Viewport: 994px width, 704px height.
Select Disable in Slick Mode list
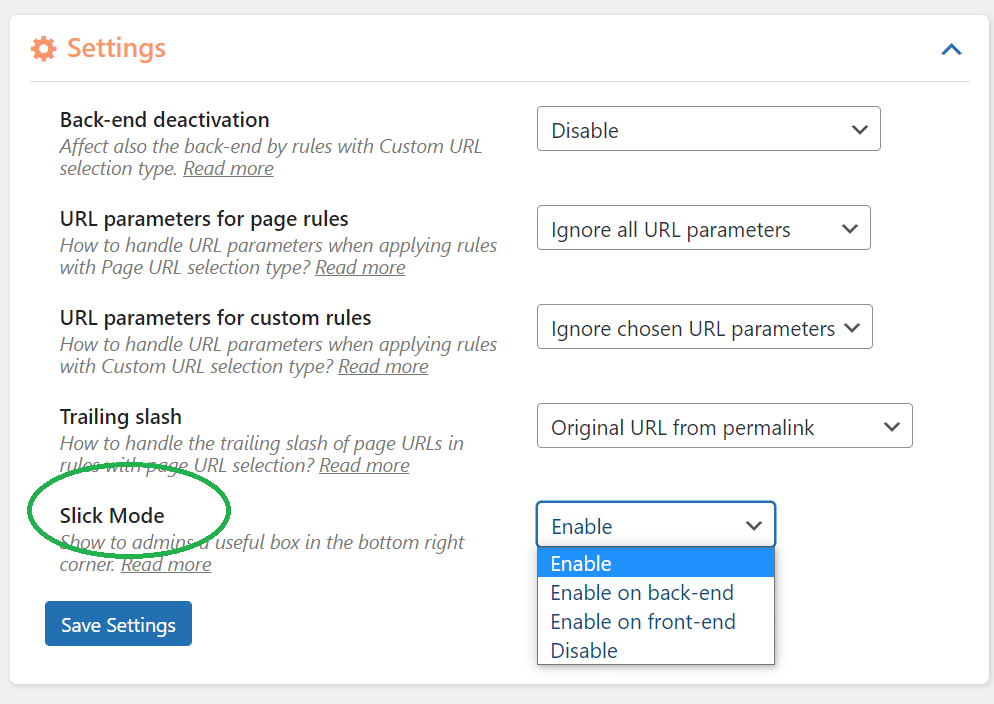click(655, 650)
